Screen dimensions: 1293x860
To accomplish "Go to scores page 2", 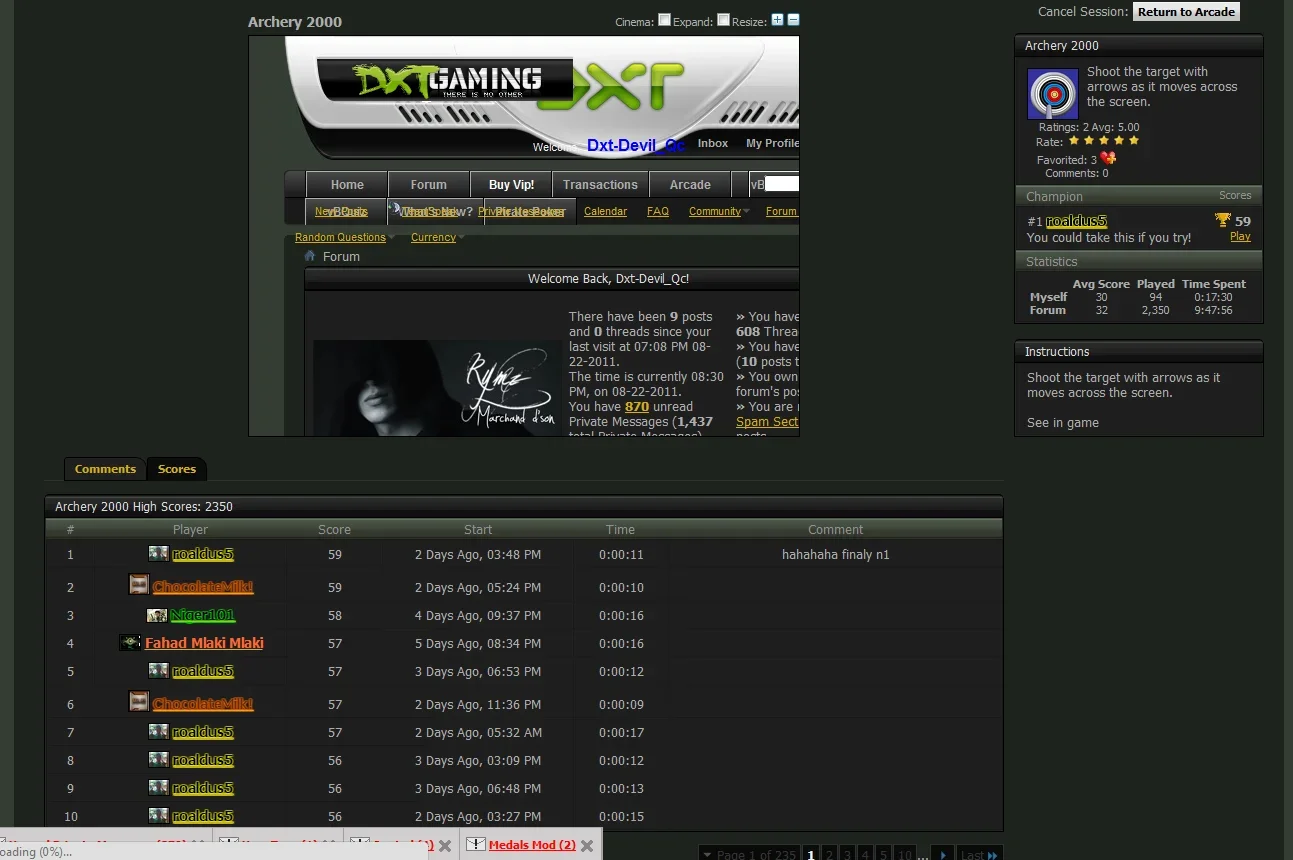I will coord(829,854).
